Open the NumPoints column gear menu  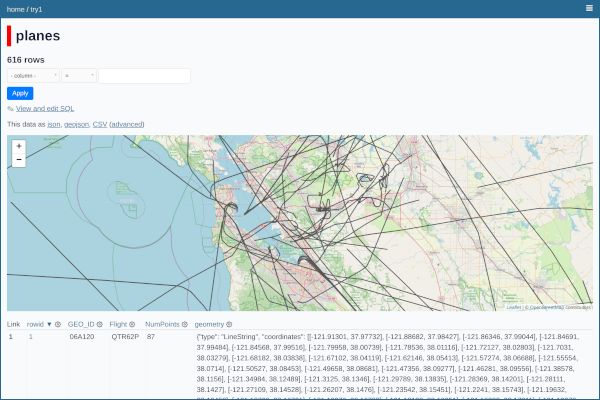pyautogui.click(x=185, y=325)
